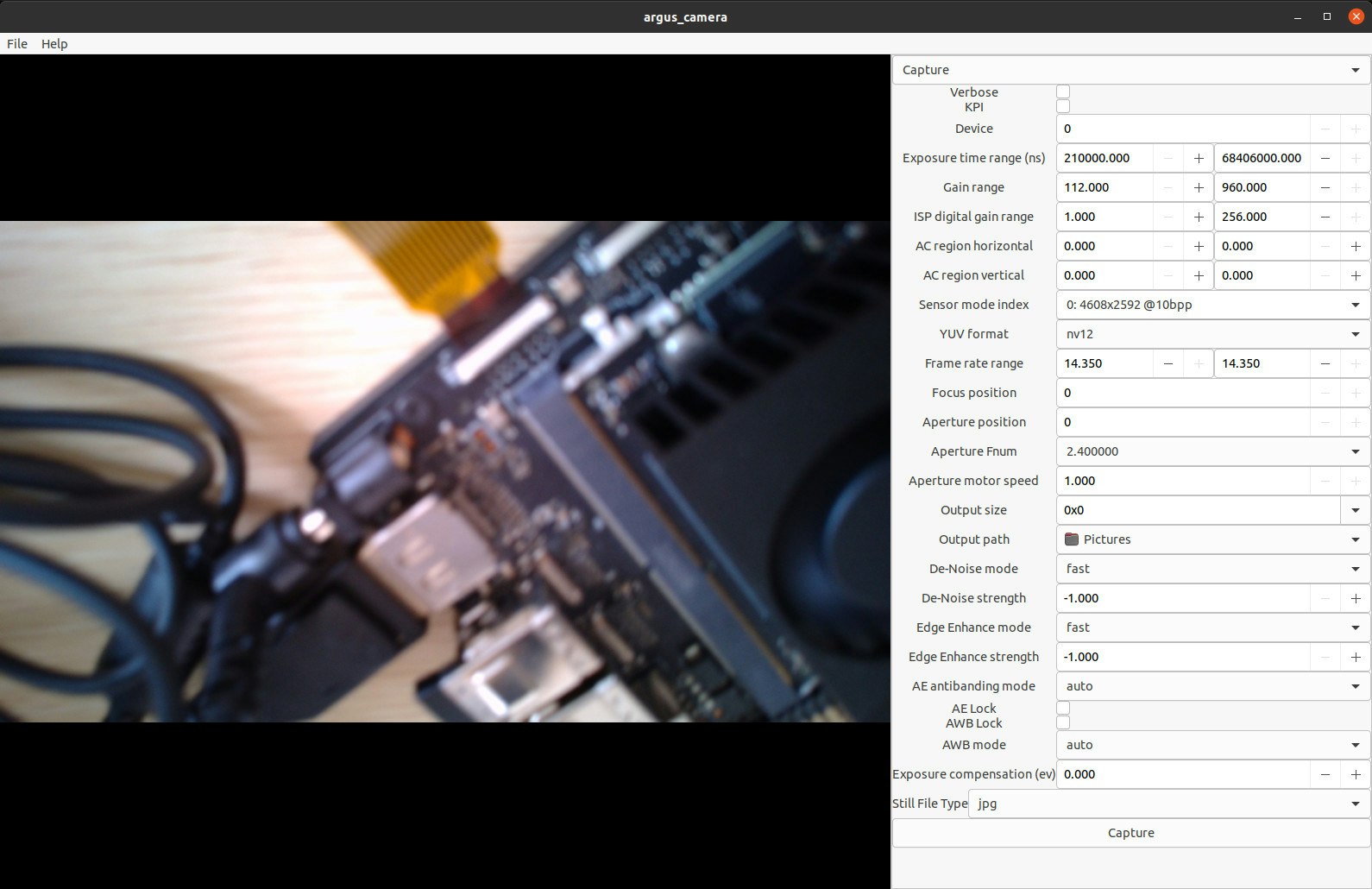The image size is (1372, 889).
Task: Increment AC region vertical first value
Action: pyautogui.click(x=1199, y=275)
